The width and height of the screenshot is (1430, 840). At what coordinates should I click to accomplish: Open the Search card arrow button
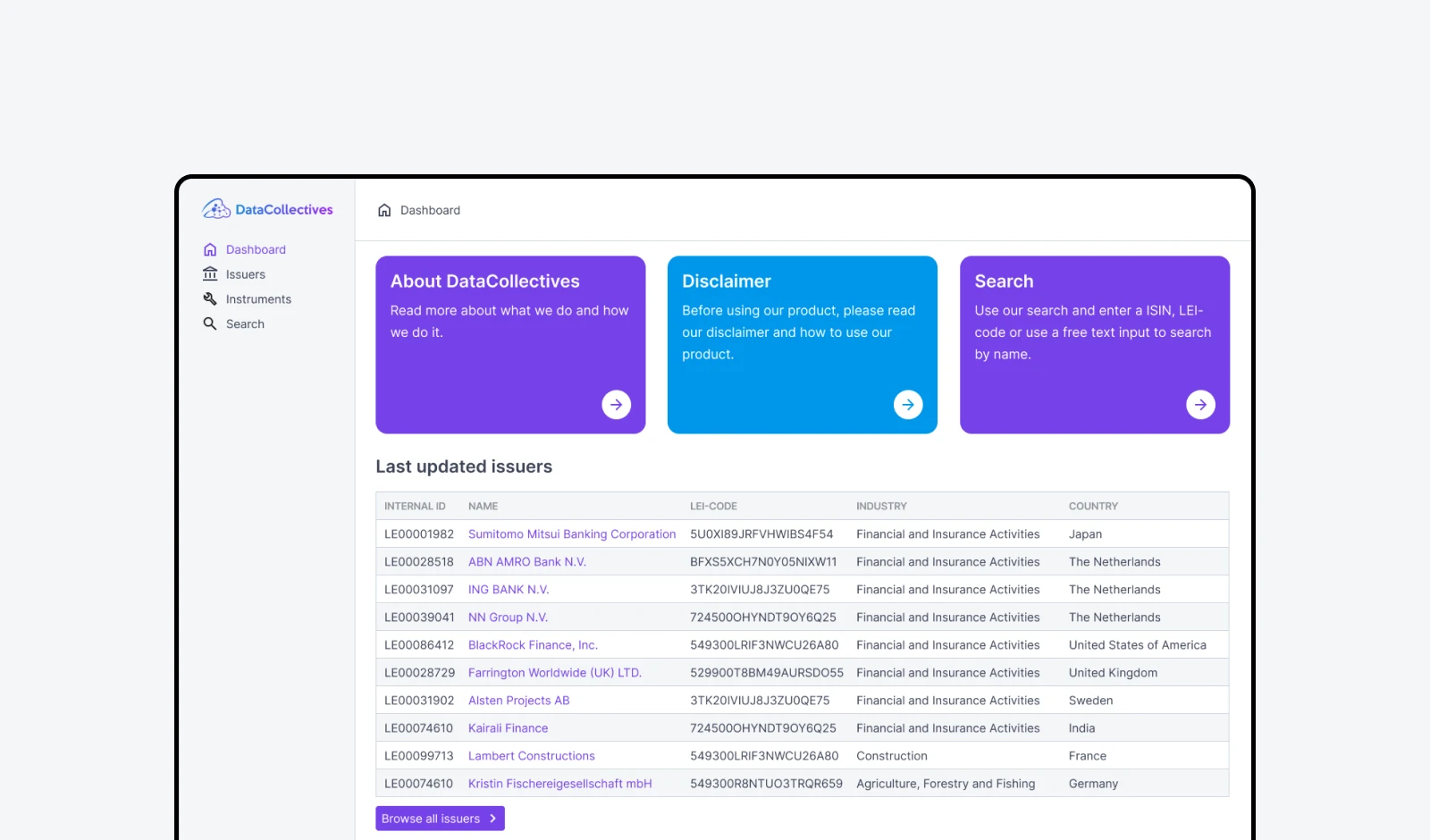1200,405
